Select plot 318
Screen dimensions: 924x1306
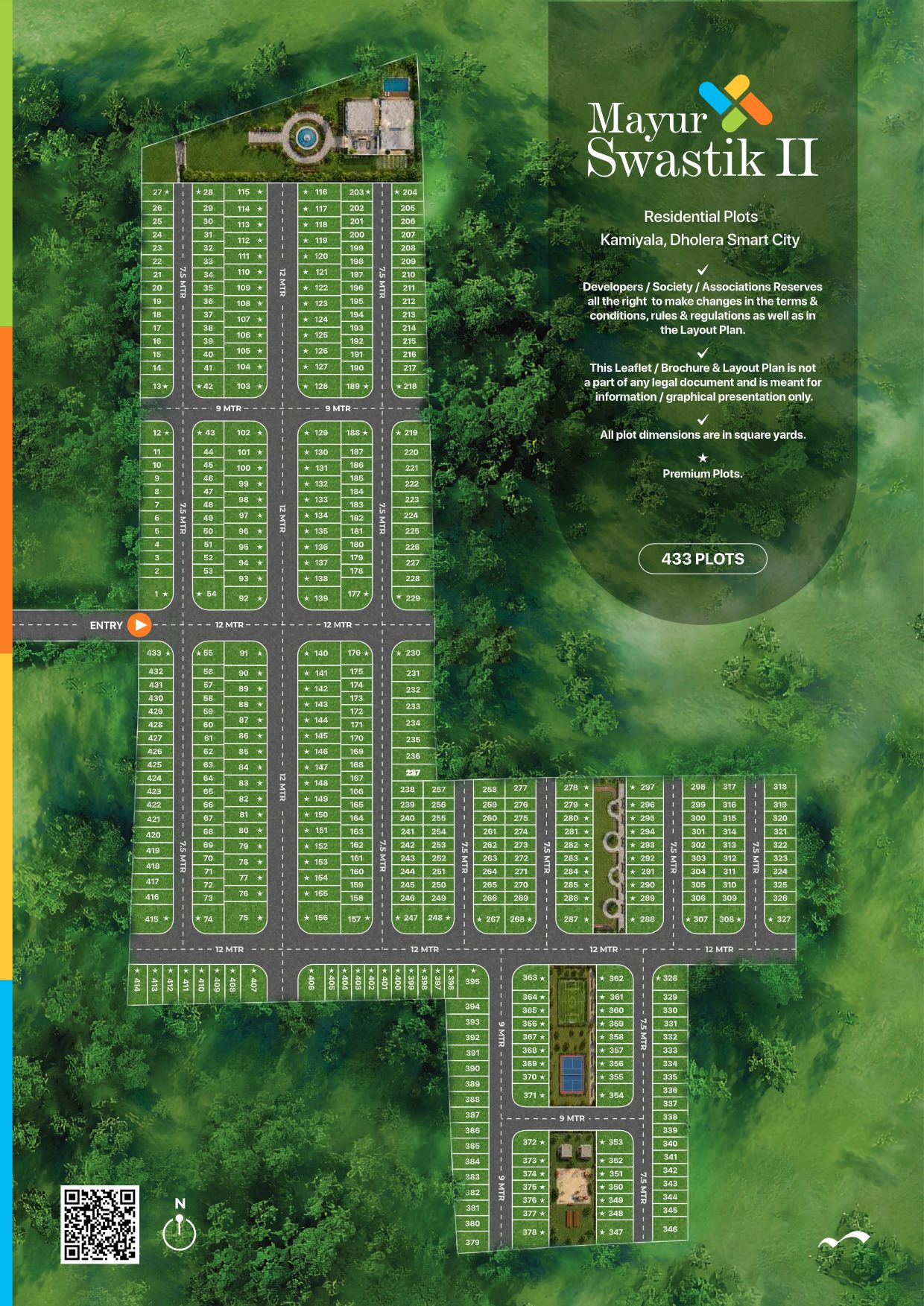pos(780,787)
